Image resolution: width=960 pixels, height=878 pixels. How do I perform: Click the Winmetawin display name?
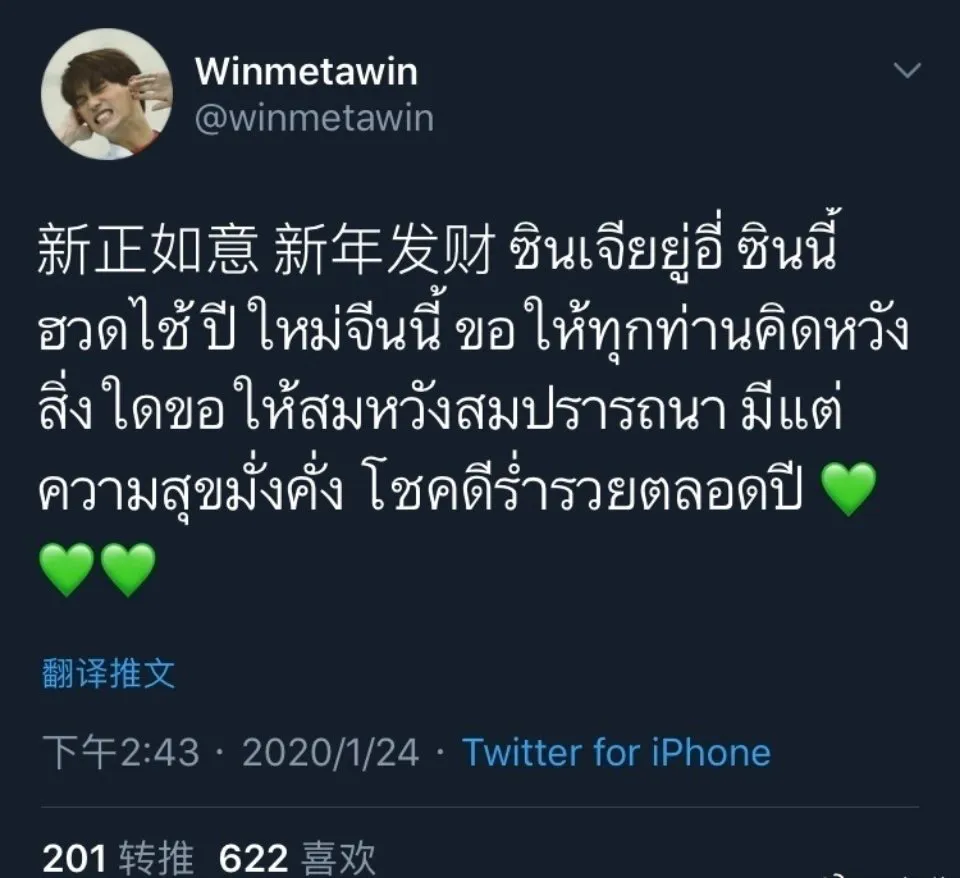click(x=306, y=72)
